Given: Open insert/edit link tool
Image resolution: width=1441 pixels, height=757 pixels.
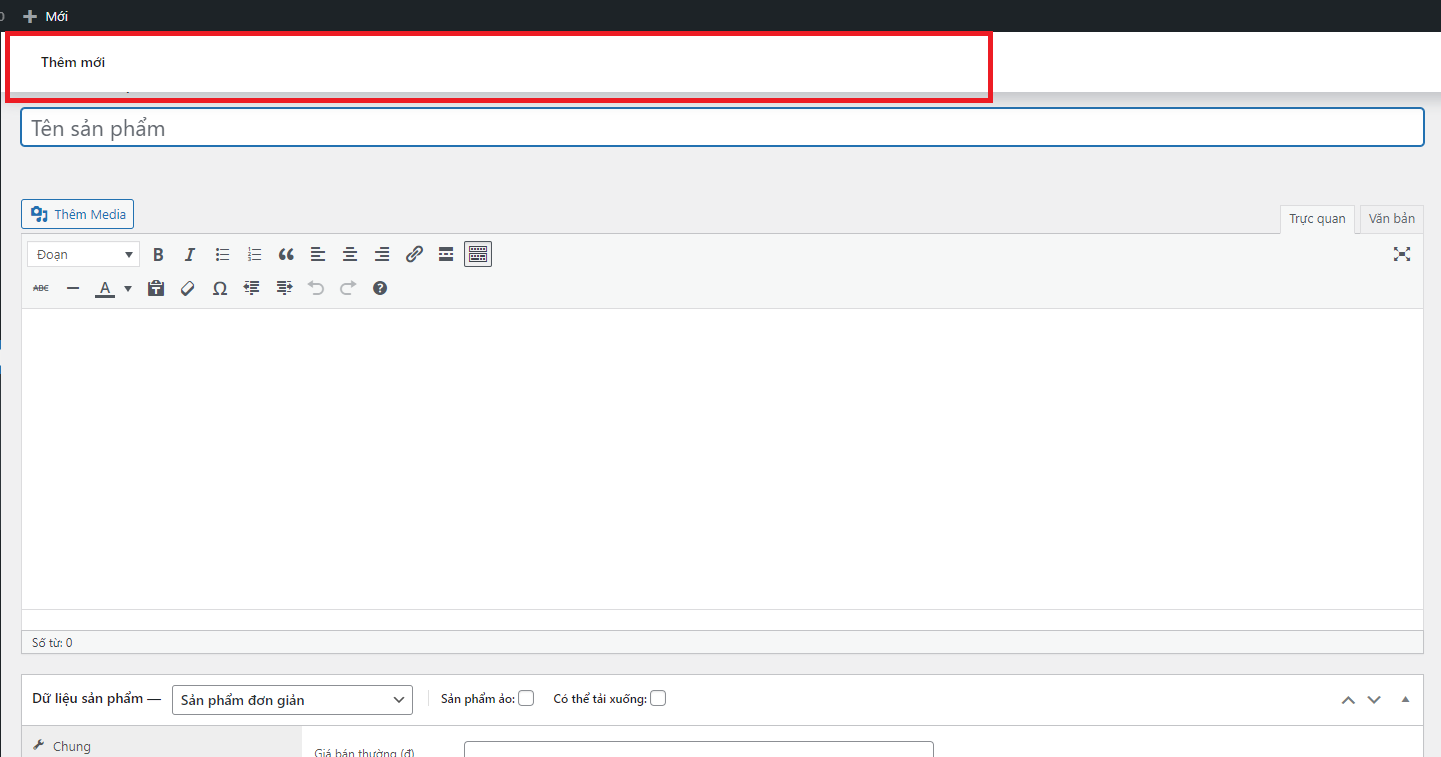Looking at the screenshot, I should click(414, 255).
